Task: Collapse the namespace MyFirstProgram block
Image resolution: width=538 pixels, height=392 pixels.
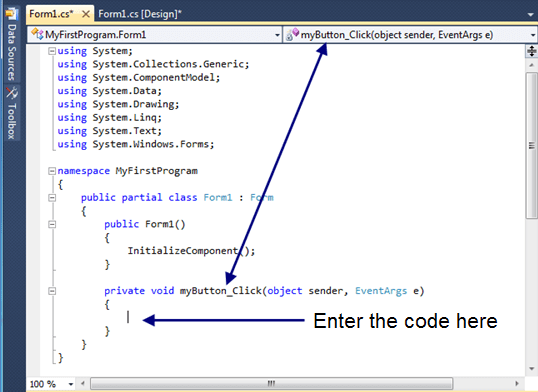Action: (52, 171)
